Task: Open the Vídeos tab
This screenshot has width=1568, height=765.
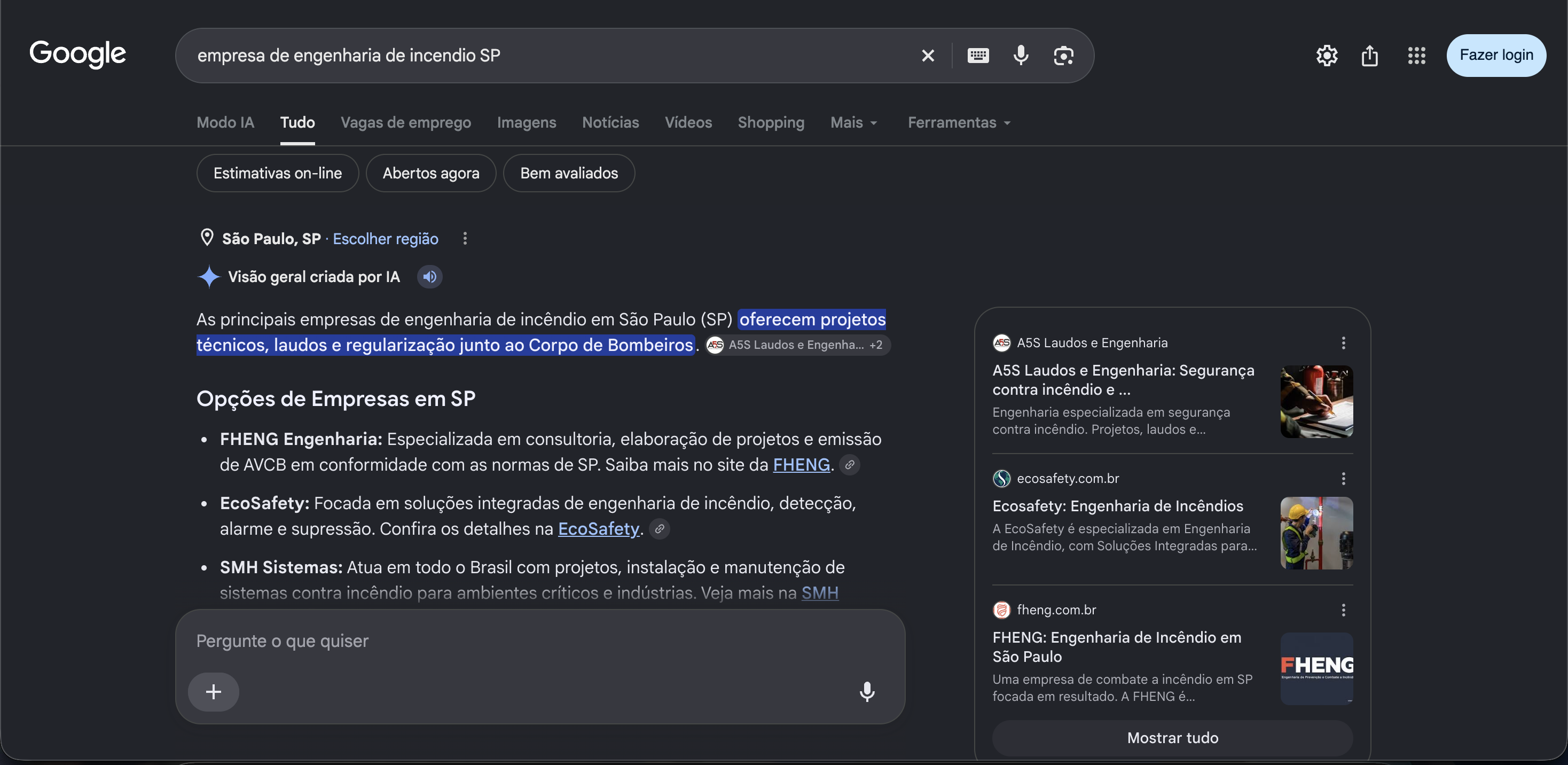Action: click(x=688, y=122)
